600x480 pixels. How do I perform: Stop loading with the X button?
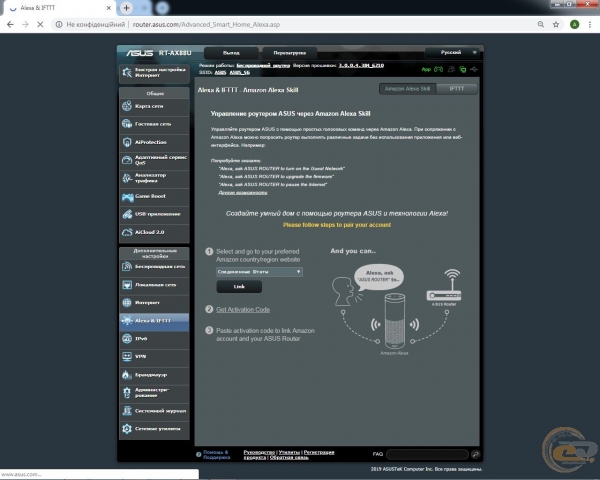point(40,24)
